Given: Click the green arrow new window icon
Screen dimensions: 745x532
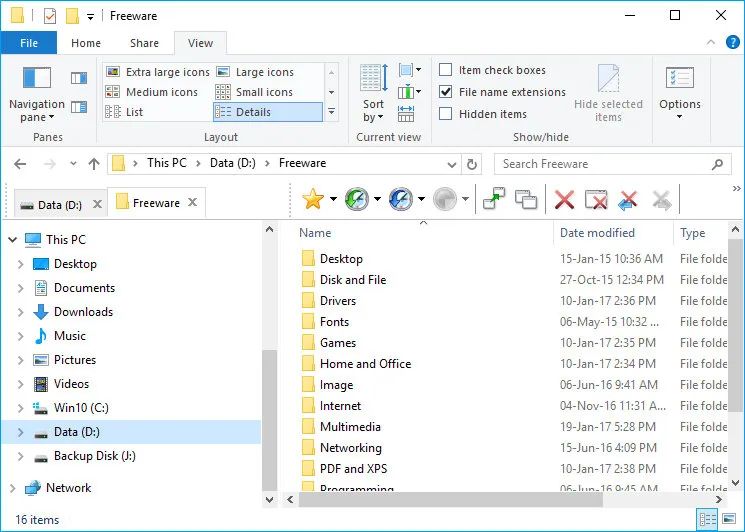Looking at the screenshot, I should click(493, 200).
